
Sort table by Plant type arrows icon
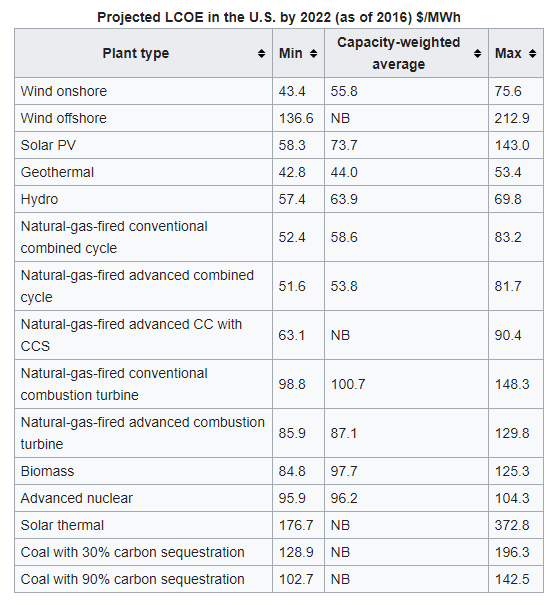coord(261,54)
